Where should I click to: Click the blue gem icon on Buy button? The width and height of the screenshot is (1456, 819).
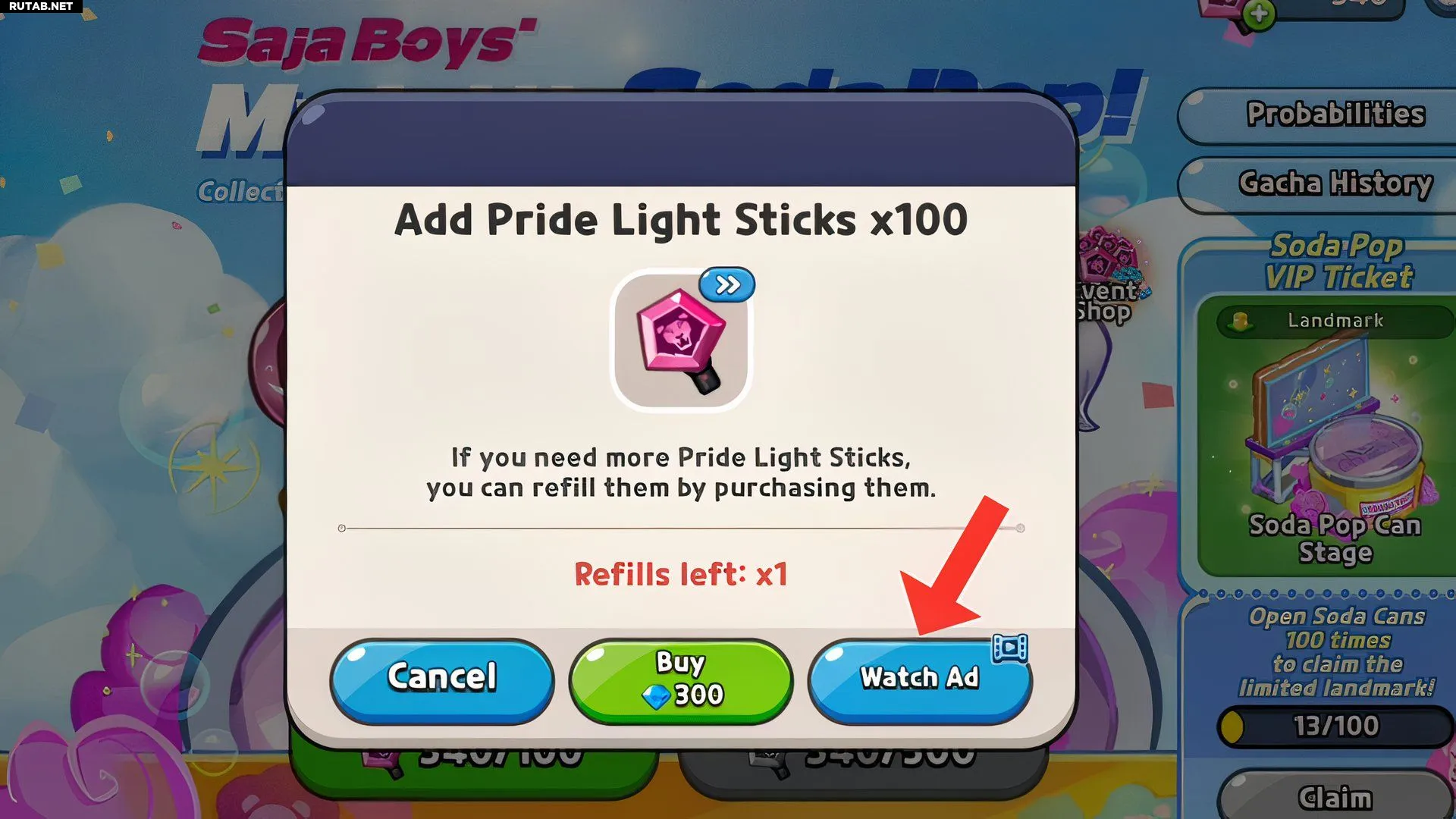click(x=656, y=695)
